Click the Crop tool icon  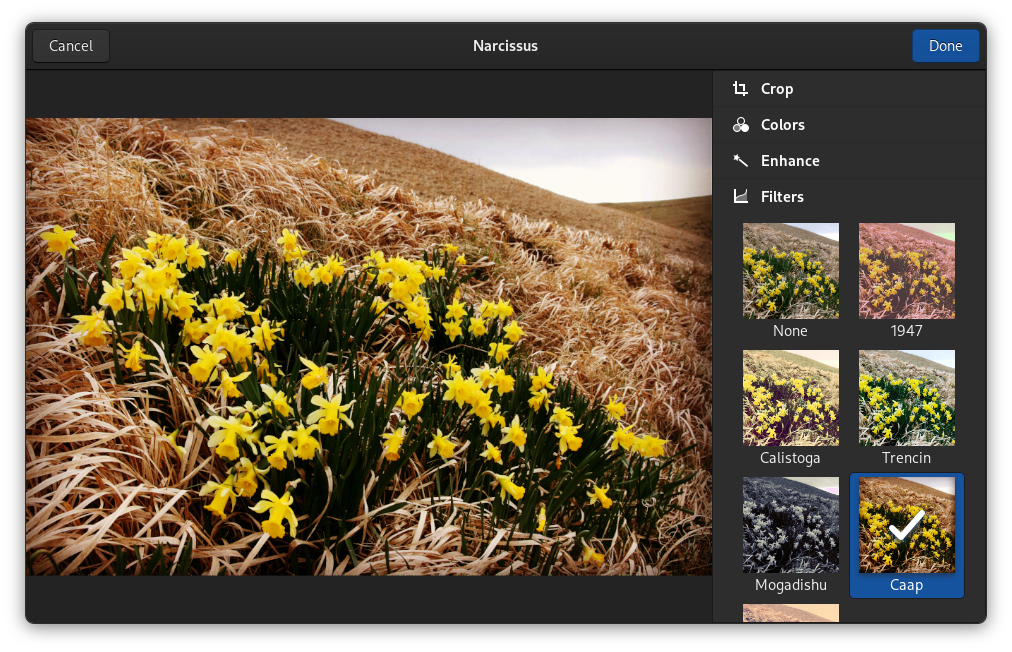[x=740, y=89]
